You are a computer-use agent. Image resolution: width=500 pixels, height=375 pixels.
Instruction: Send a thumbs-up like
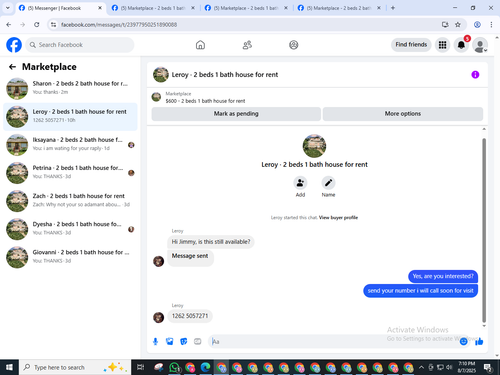(x=479, y=341)
